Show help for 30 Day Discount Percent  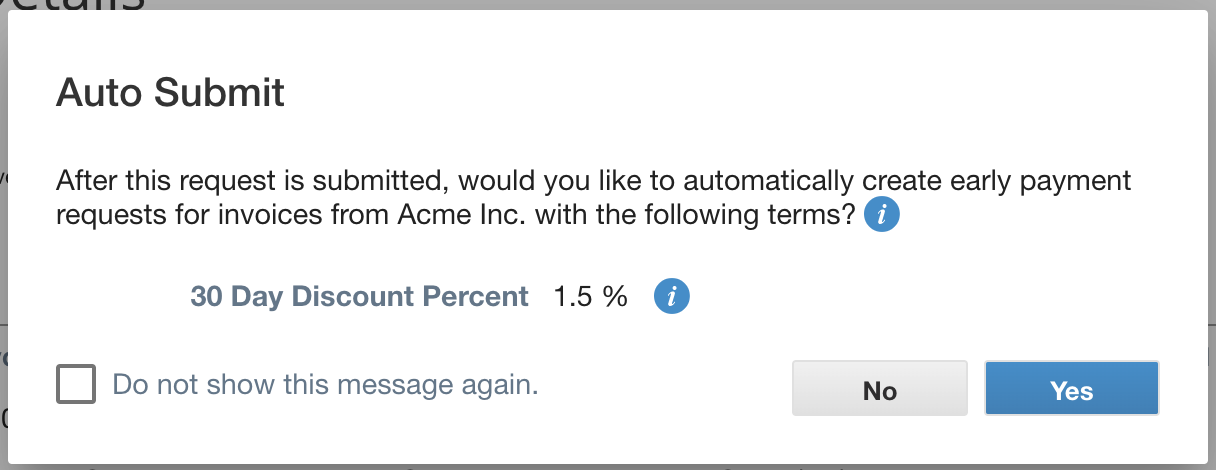pos(672,296)
